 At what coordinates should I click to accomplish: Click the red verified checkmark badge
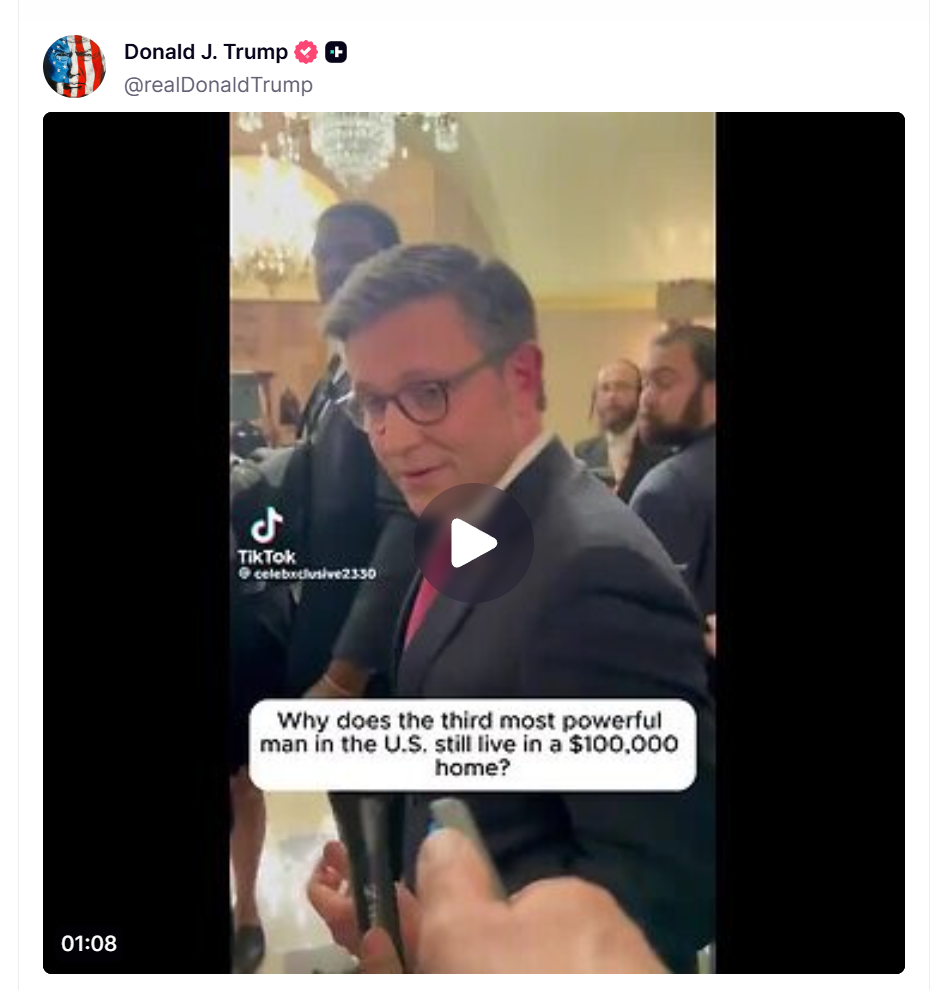(x=306, y=52)
